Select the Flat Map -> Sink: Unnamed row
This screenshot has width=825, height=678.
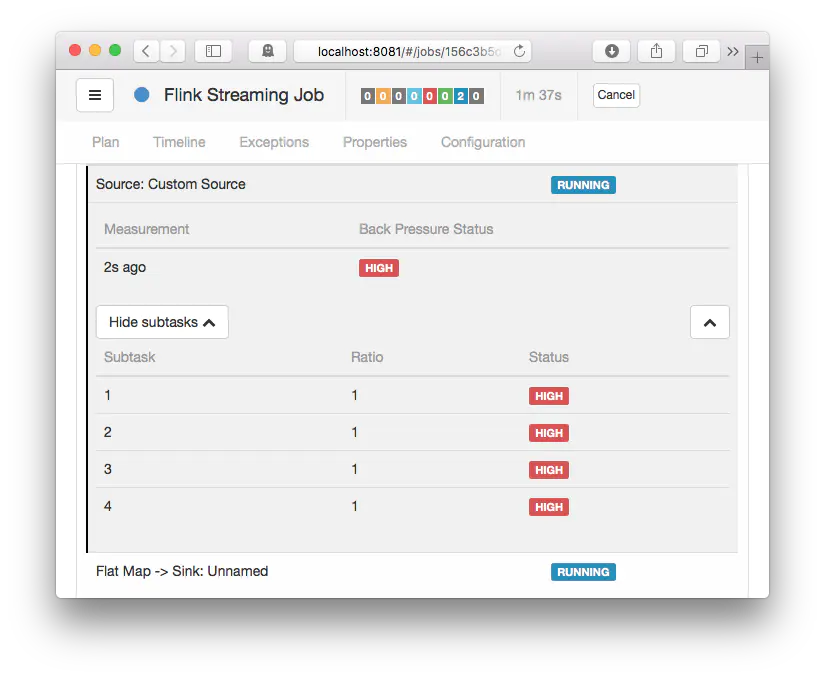(x=413, y=572)
